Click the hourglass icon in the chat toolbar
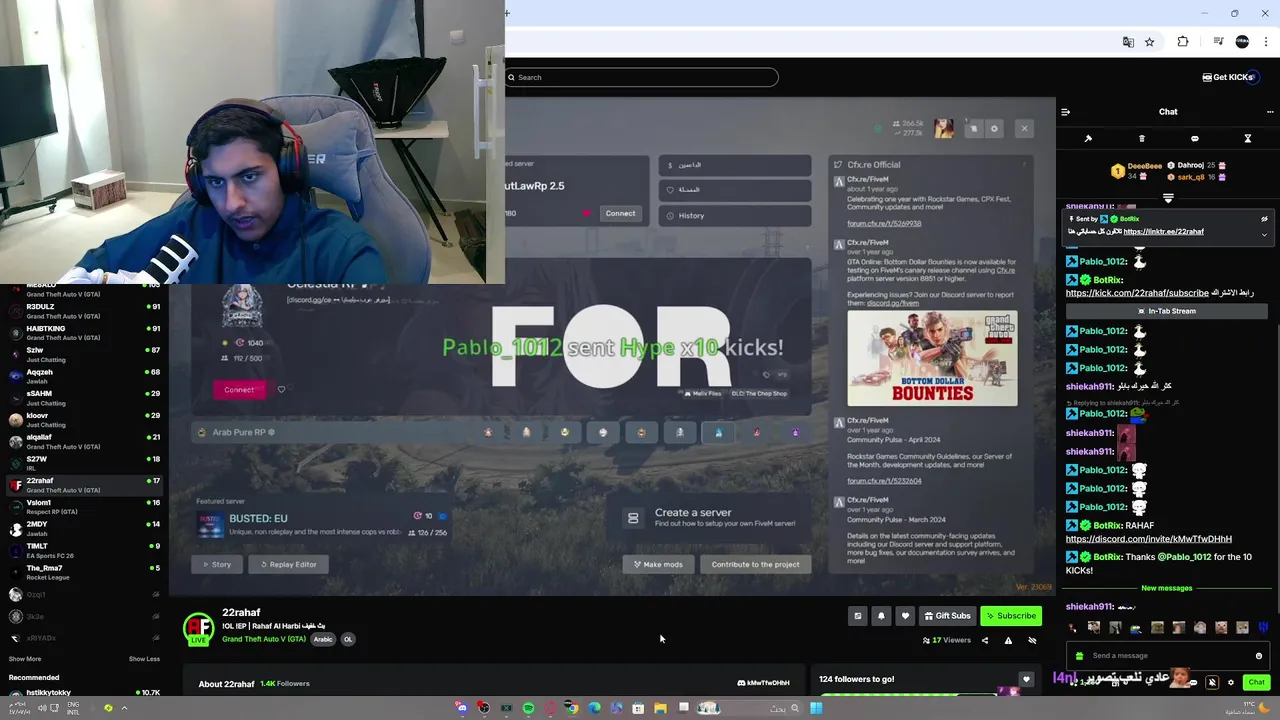This screenshot has width=1280, height=720. click(x=1247, y=138)
